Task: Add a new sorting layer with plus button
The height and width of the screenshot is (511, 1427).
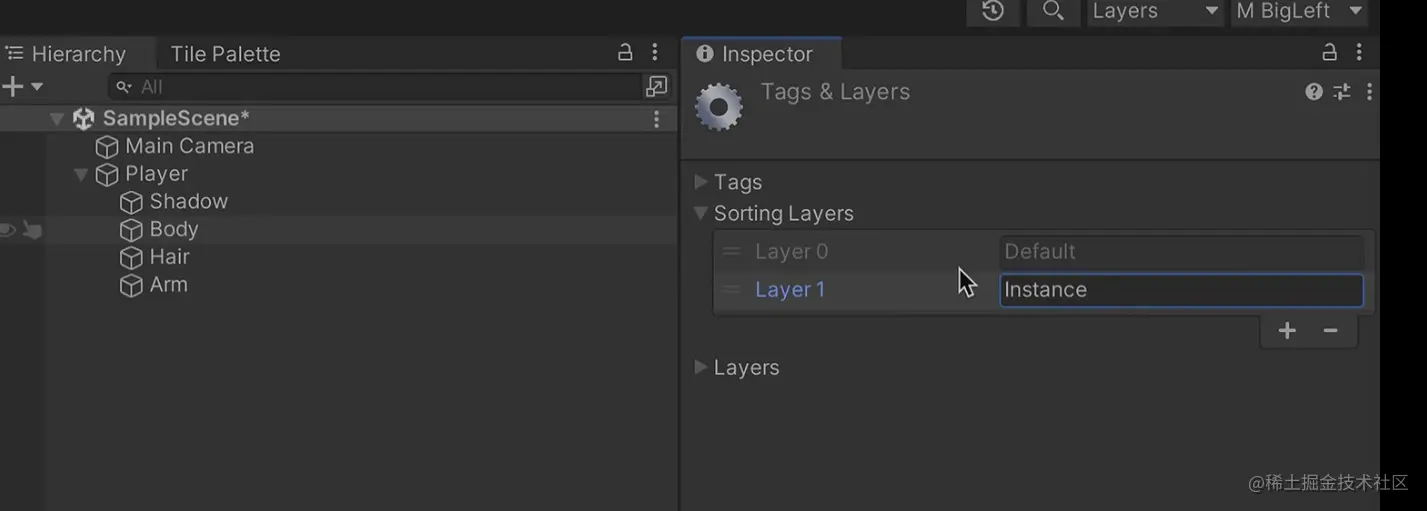Action: (x=1287, y=331)
